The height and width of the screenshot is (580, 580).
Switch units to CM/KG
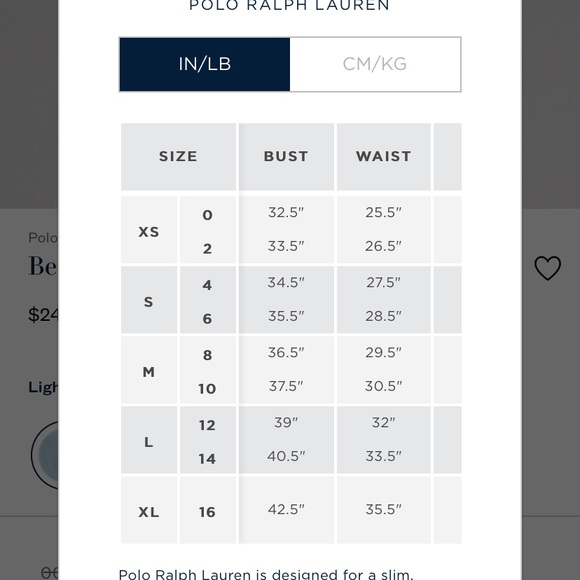click(x=375, y=64)
